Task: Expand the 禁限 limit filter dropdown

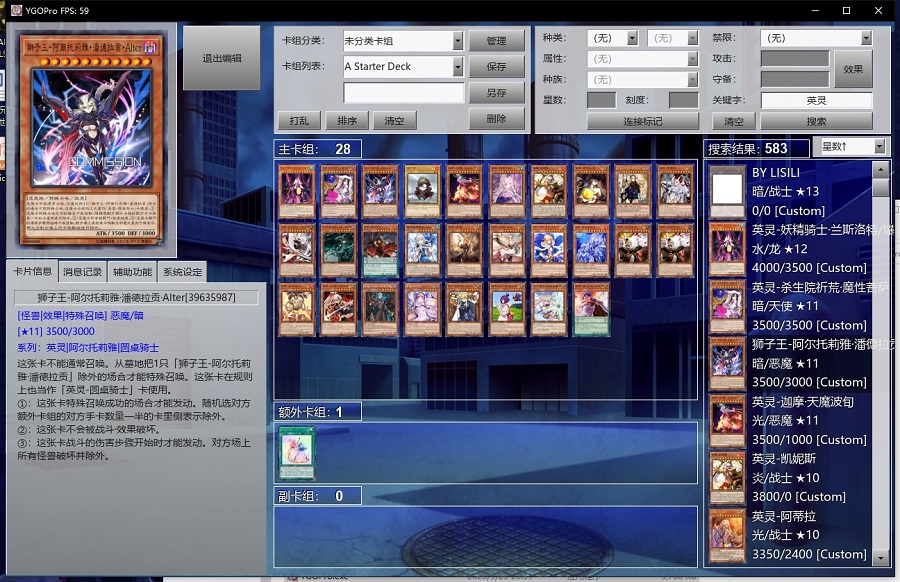Action: (866, 38)
